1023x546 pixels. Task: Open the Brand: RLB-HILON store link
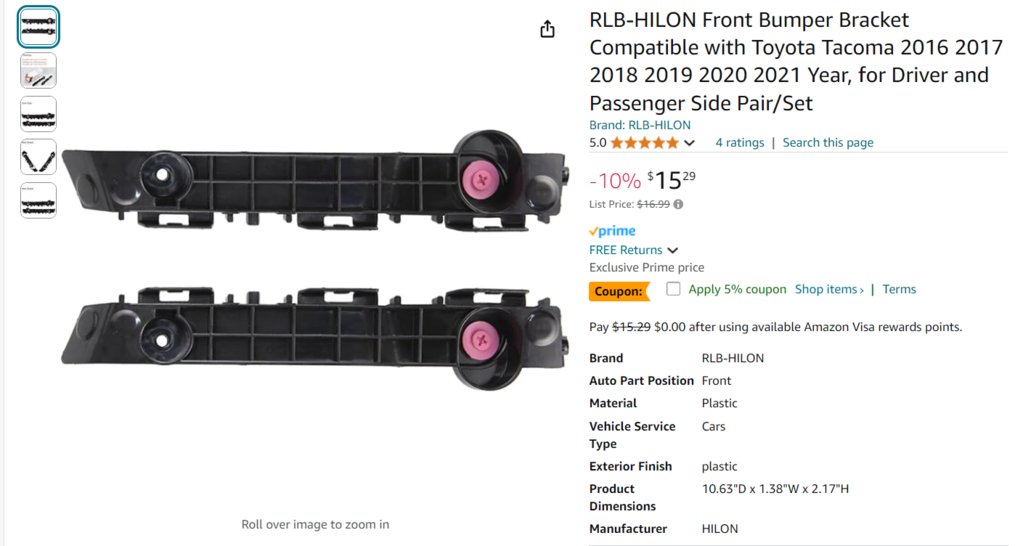point(639,125)
